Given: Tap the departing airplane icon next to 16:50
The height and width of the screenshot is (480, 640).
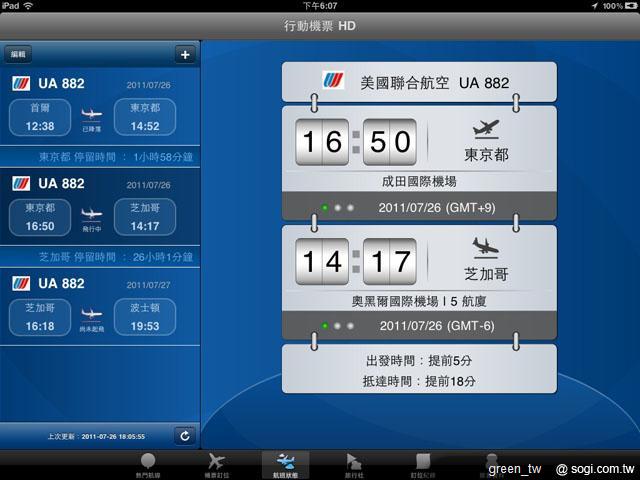Looking at the screenshot, I should pos(486,130).
